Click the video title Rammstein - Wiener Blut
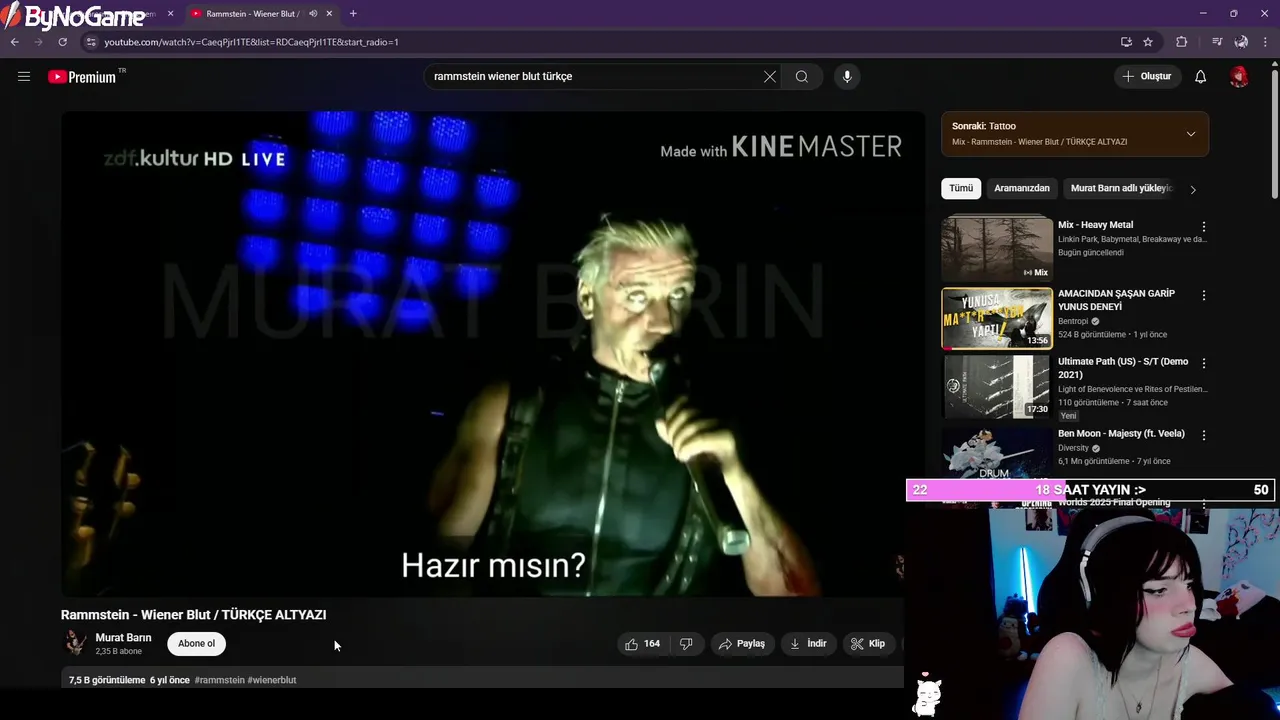This screenshot has width=1280, height=720. (x=193, y=615)
